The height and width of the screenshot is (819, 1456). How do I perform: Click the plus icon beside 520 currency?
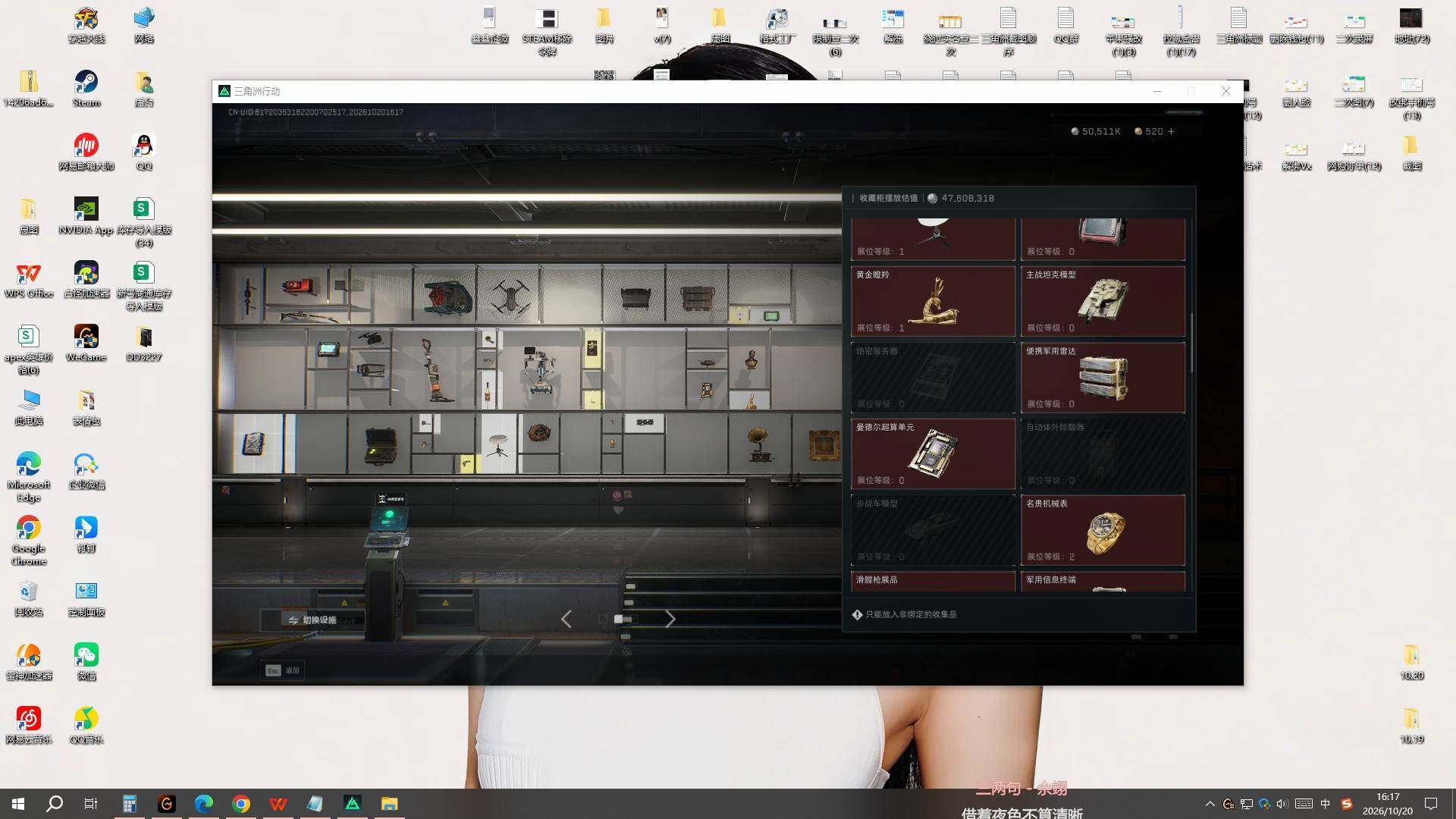[x=1171, y=131]
